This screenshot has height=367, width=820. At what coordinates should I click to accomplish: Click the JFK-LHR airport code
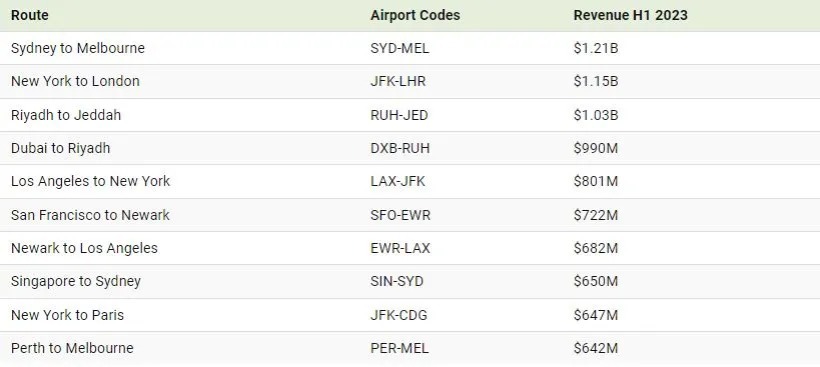click(398, 82)
